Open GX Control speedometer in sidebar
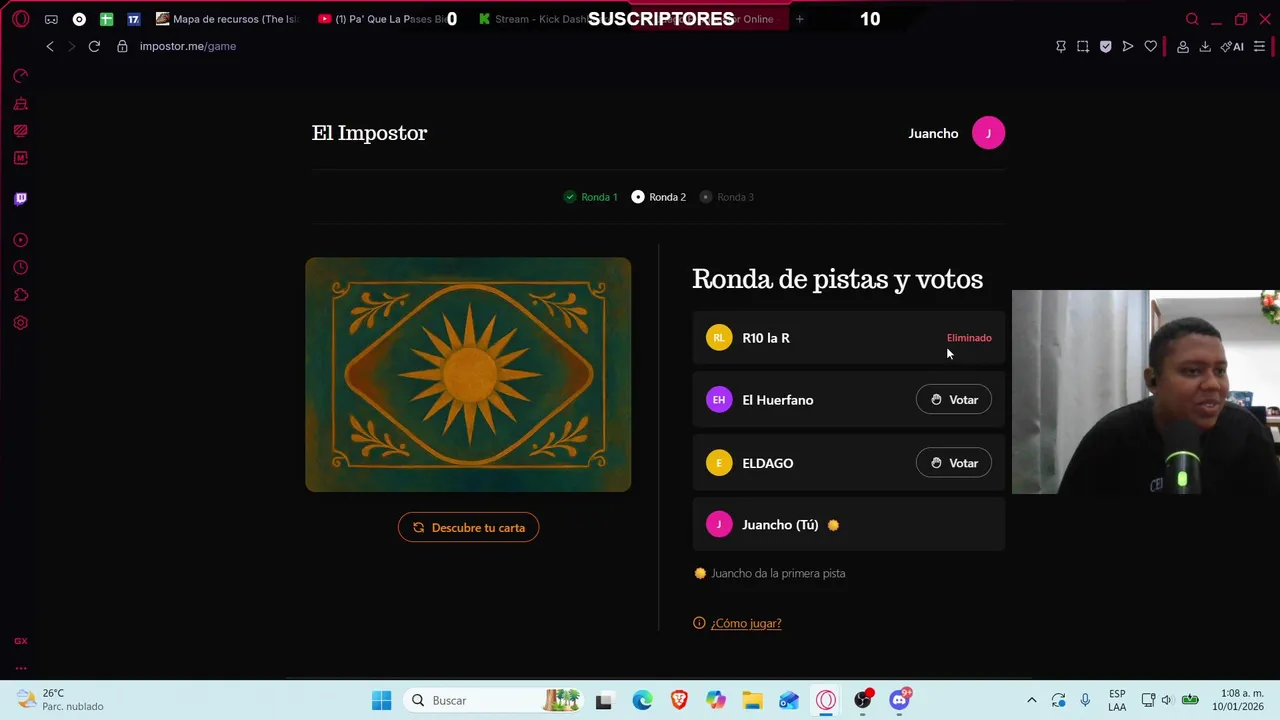The height and width of the screenshot is (720, 1280). click(20, 75)
